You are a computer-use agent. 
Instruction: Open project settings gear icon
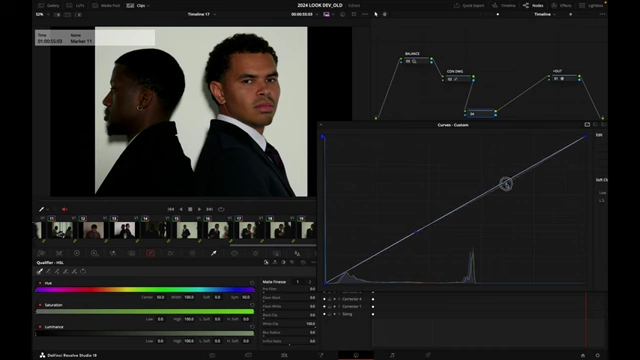598,356
